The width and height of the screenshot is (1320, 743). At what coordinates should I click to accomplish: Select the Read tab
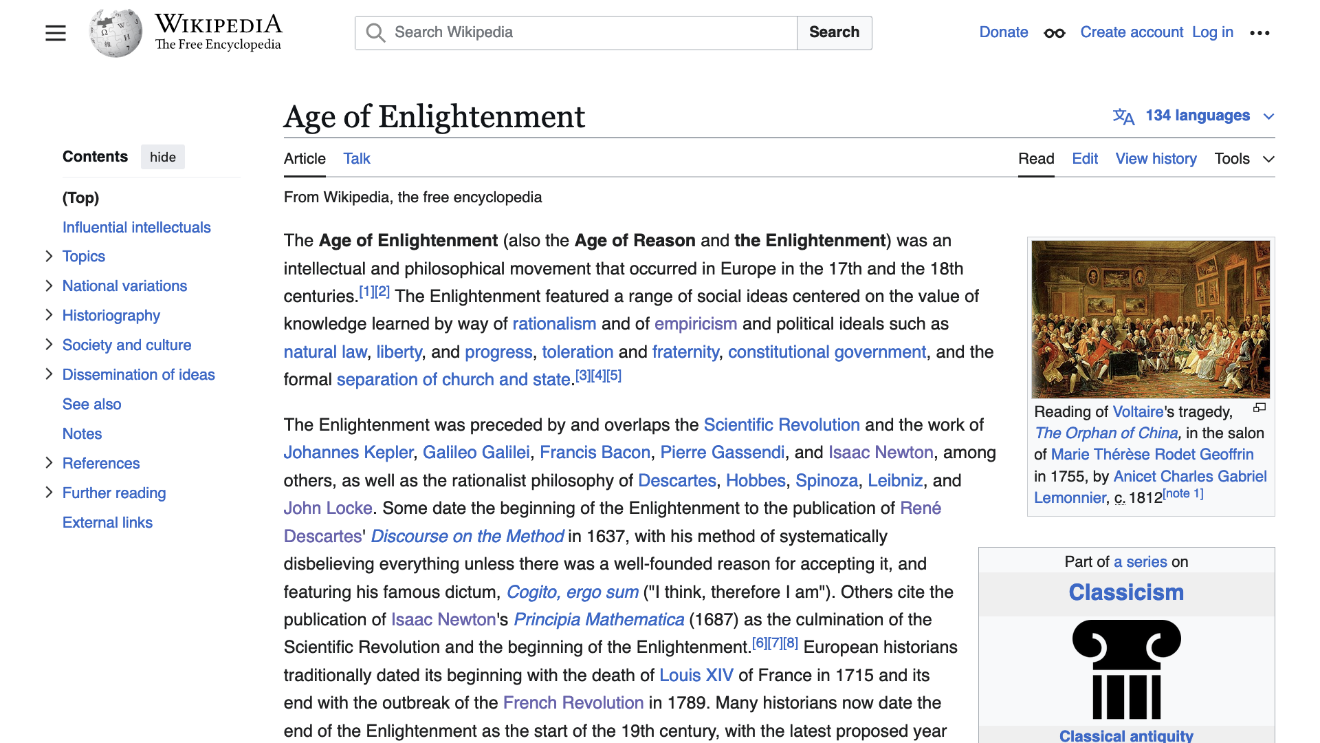point(1036,159)
